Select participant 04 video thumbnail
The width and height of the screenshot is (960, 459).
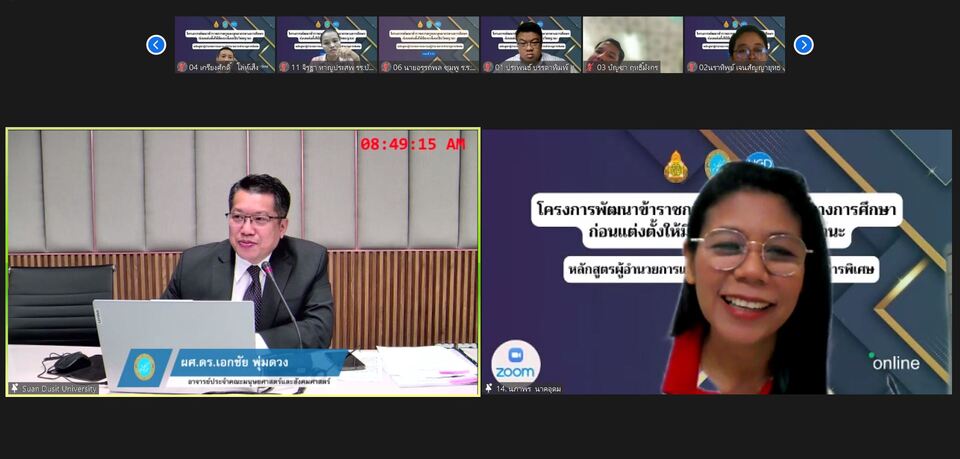coord(225,40)
